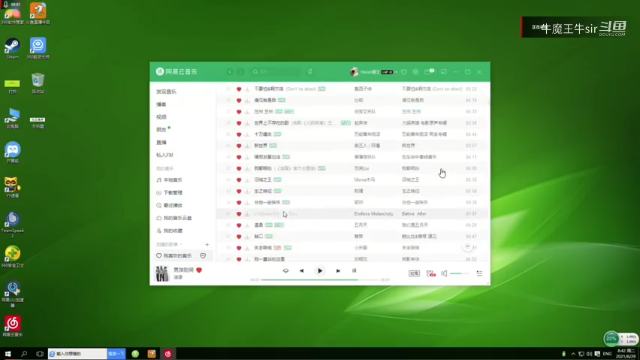Open 下载管理 in the sidebar
640x360 pixels.
point(169,193)
